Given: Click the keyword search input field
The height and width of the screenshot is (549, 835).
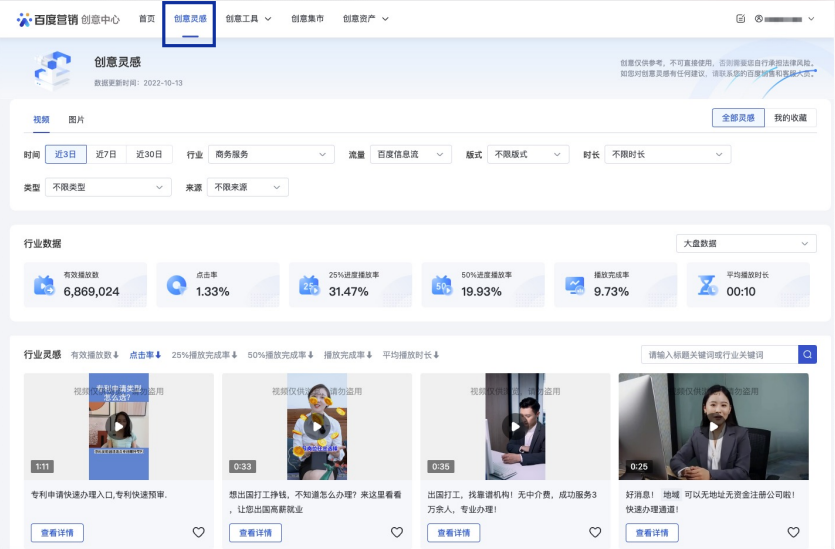Looking at the screenshot, I should [x=719, y=354].
